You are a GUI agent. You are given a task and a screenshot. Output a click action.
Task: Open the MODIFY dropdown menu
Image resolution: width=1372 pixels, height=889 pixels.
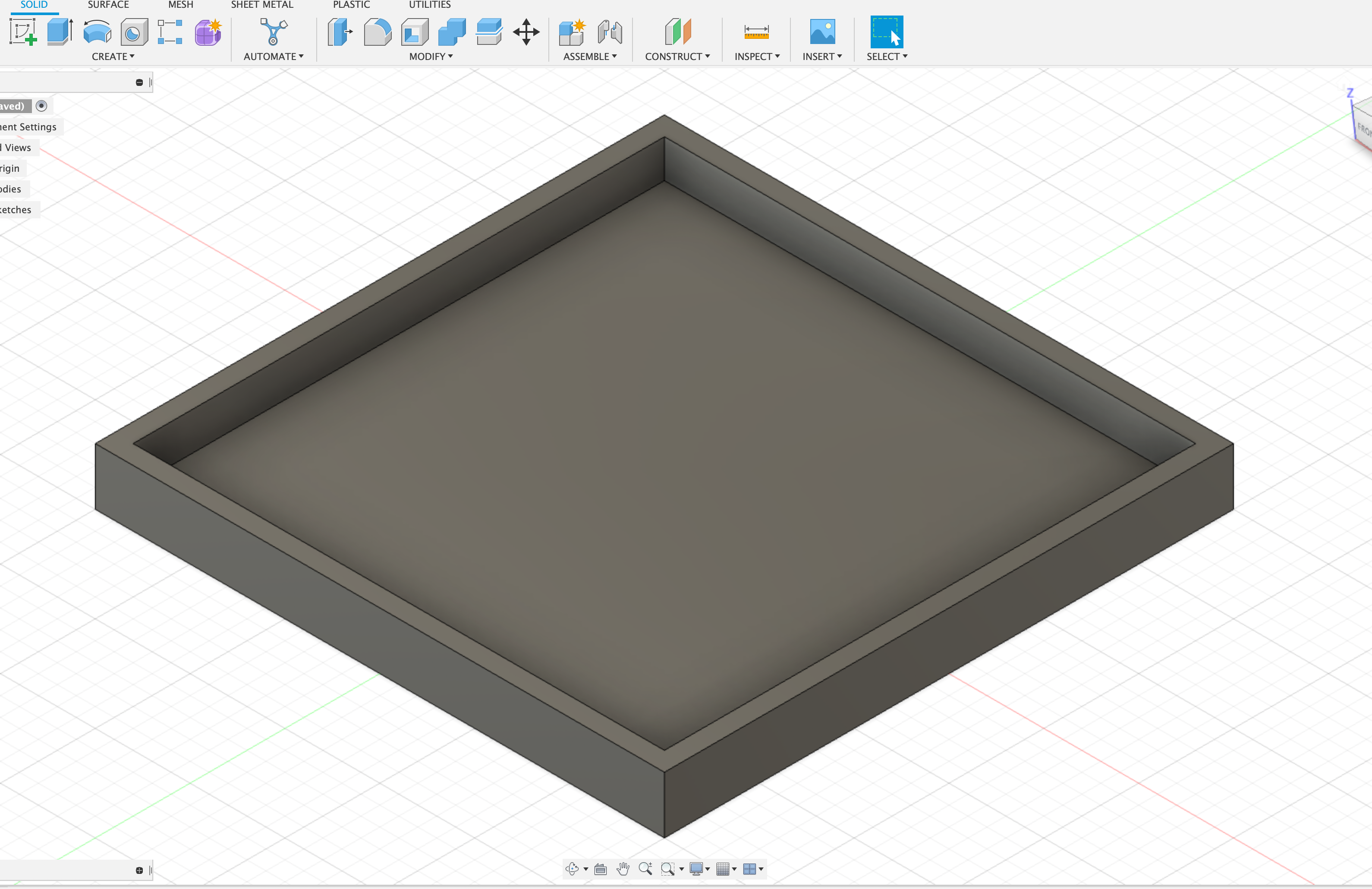coord(431,57)
